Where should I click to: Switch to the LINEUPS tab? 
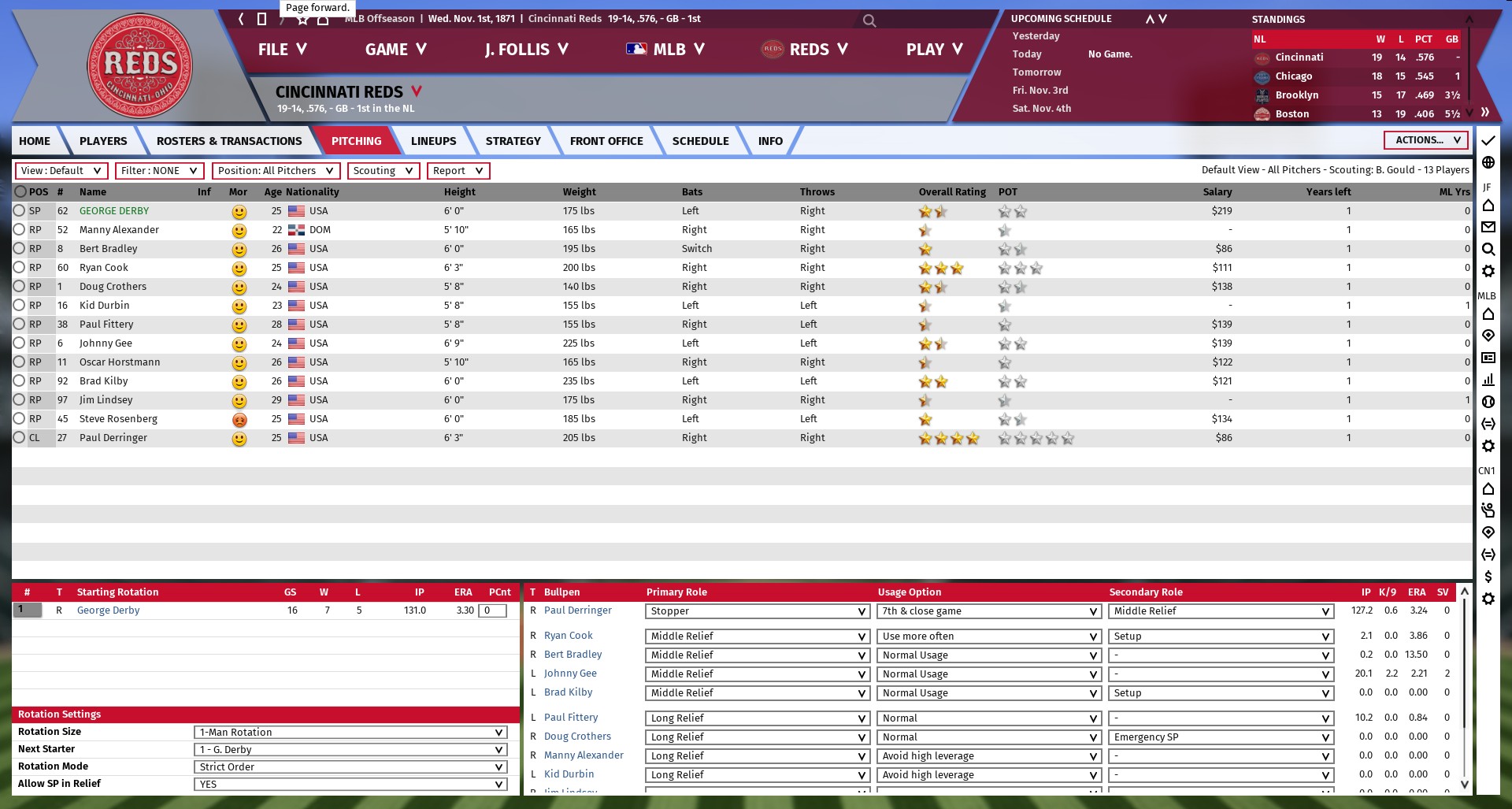pos(433,141)
